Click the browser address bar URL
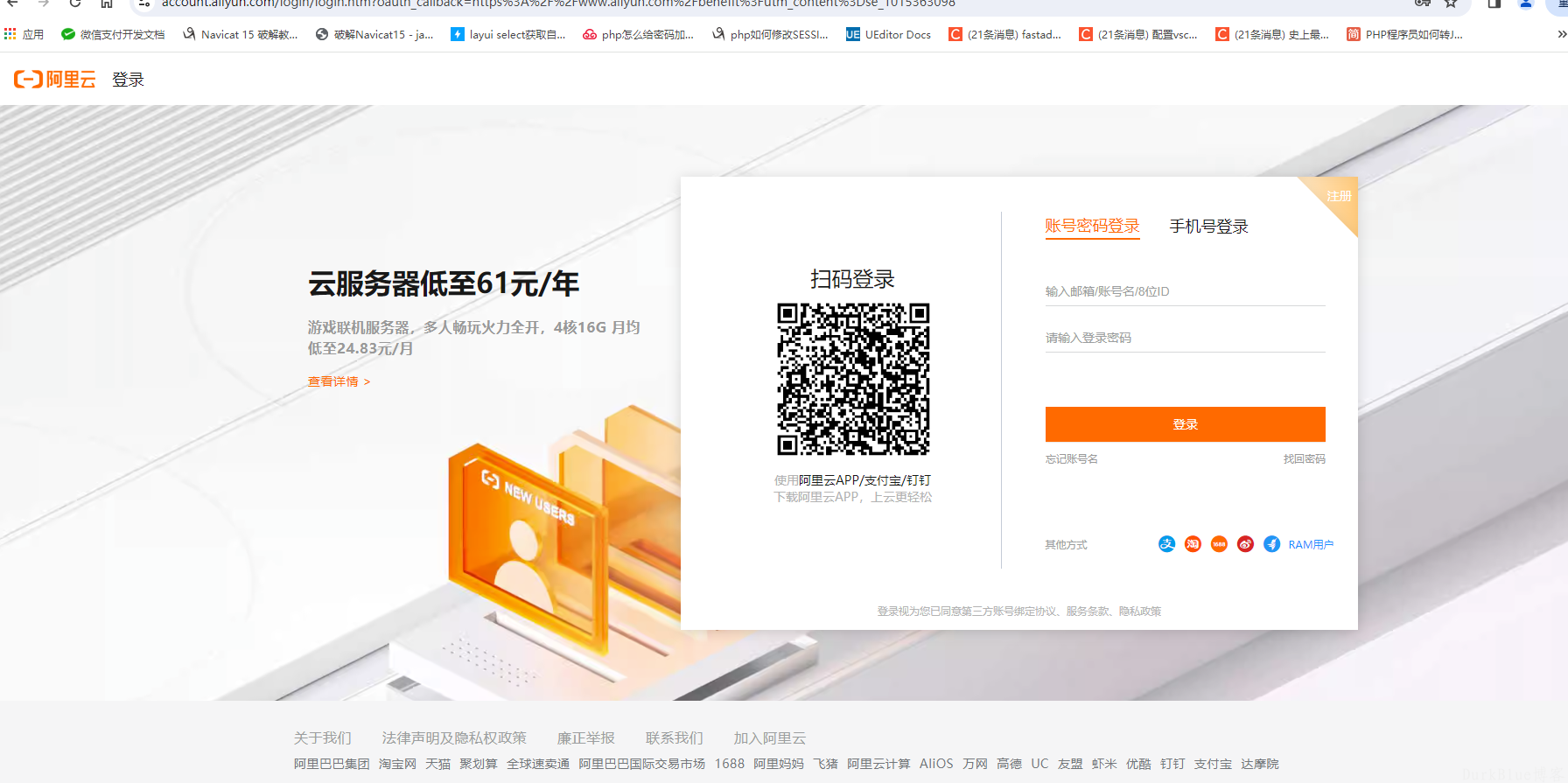The height and width of the screenshot is (783, 1568). (x=558, y=3)
